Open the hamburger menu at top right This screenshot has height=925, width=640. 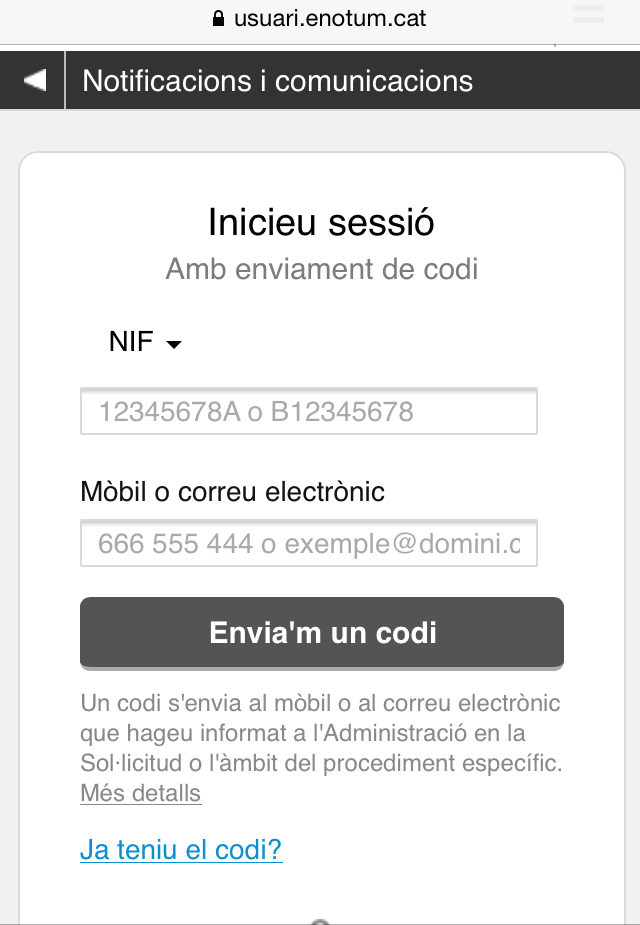click(589, 14)
